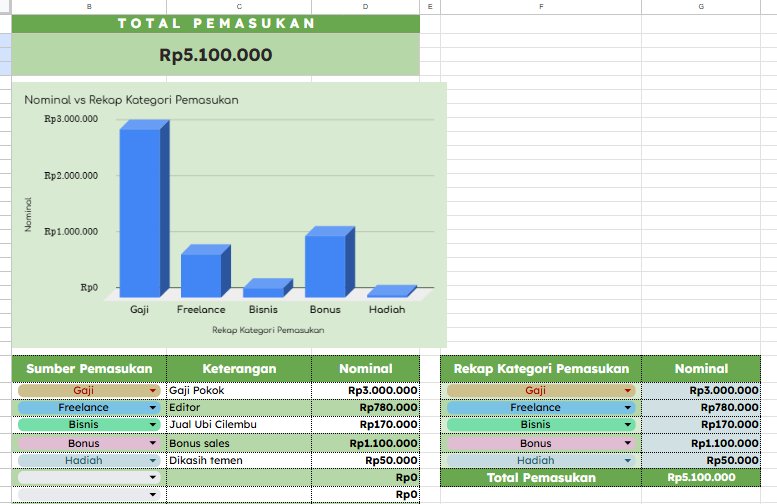
Task: Select the Rp5.100.000 total cell at top
Action: coord(216,55)
